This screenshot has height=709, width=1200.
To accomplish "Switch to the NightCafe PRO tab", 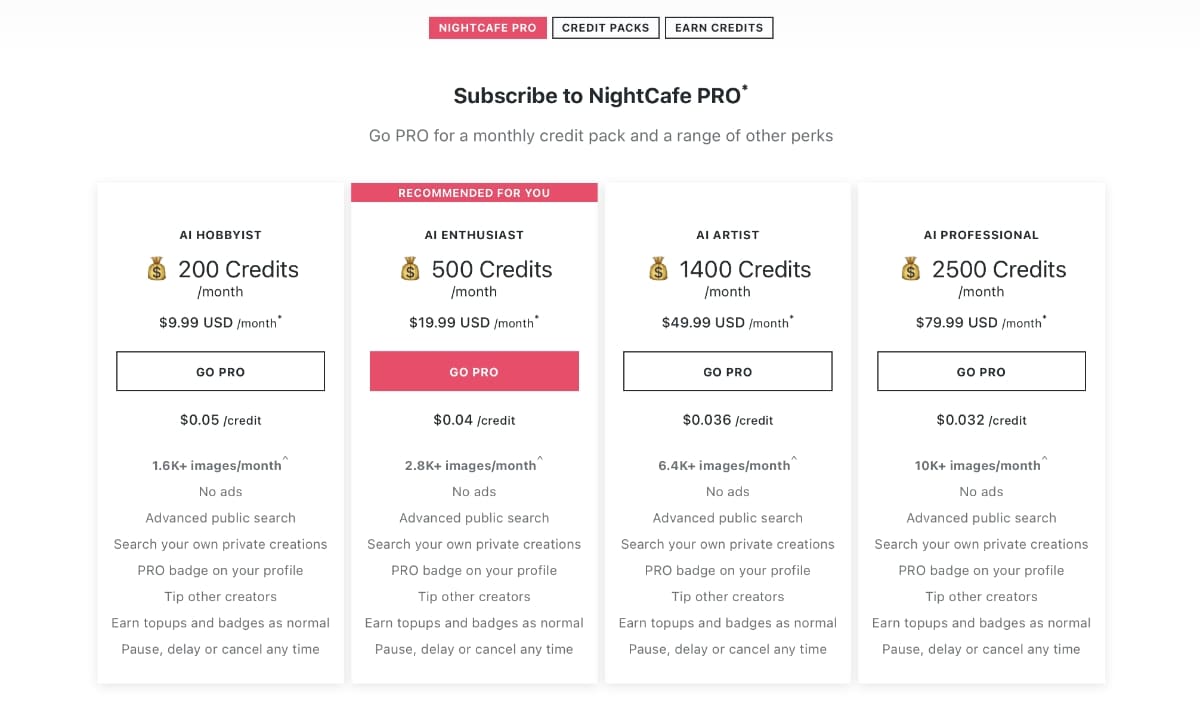I will point(488,28).
